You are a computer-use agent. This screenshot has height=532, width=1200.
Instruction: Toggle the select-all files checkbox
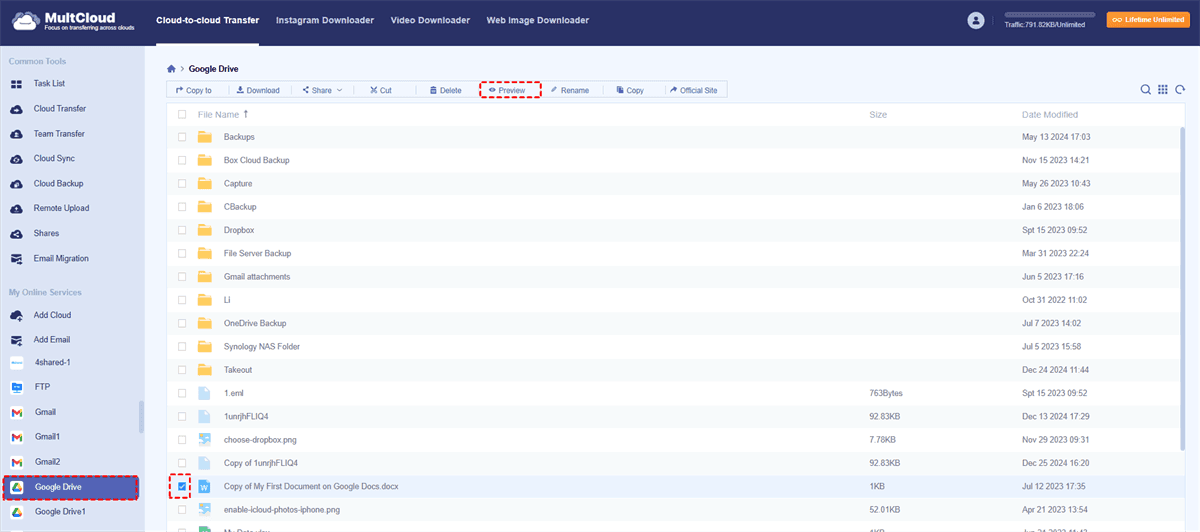pyautogui.click(x=182, y=115)
